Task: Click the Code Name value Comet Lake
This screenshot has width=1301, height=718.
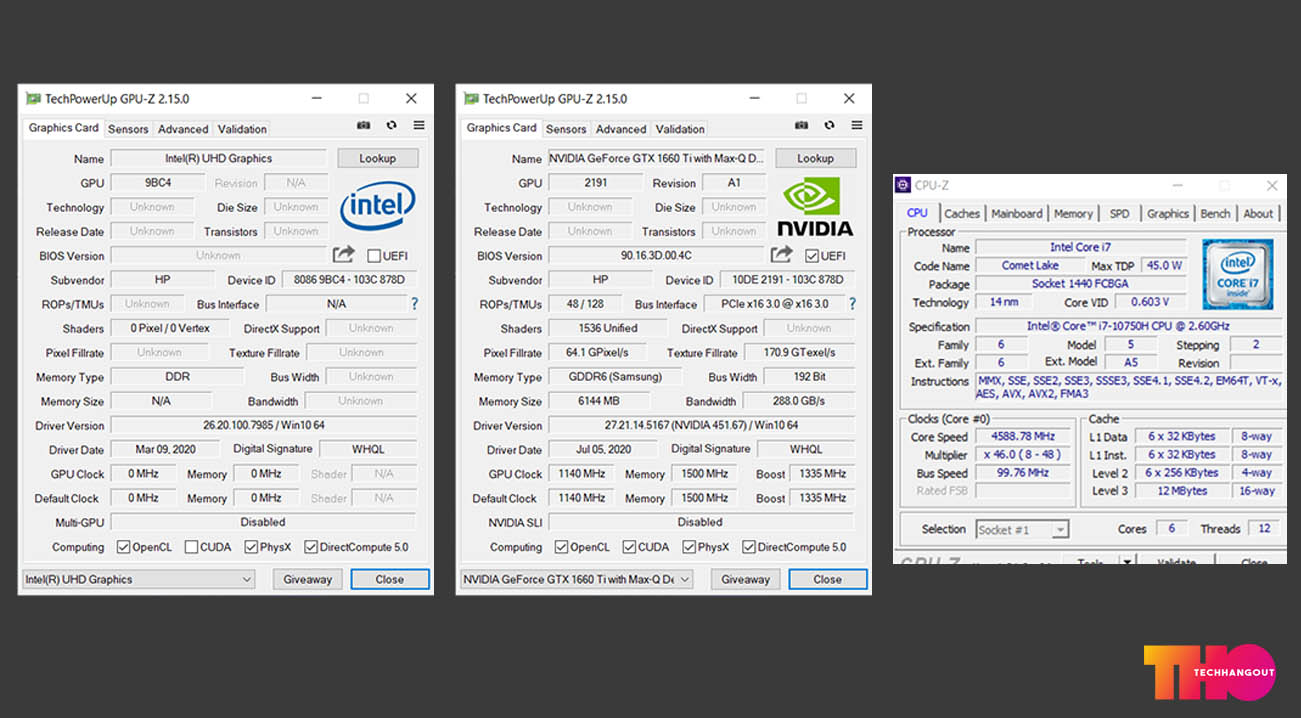Action: click(1030, 266)
